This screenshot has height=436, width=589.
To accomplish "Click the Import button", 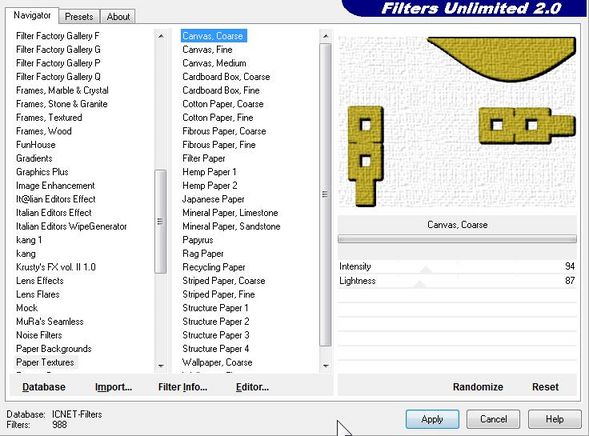I will (x=113, y=387).
